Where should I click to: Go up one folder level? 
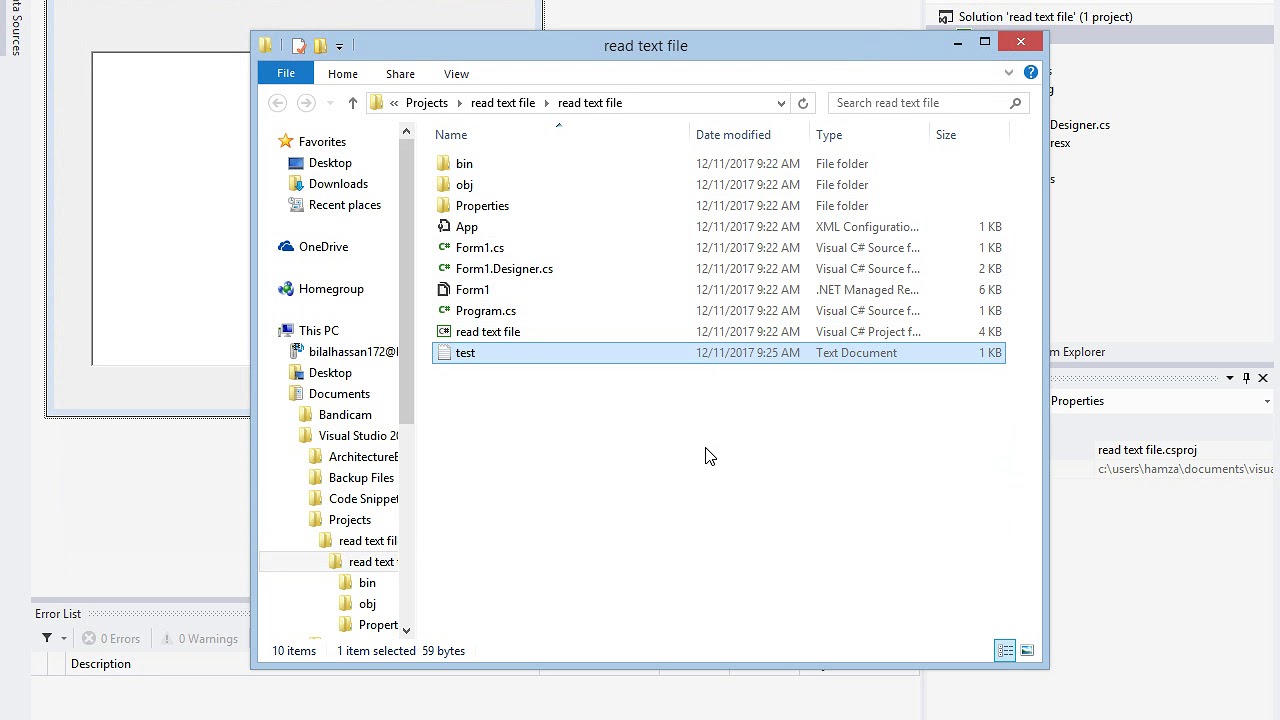coord(352,103)
